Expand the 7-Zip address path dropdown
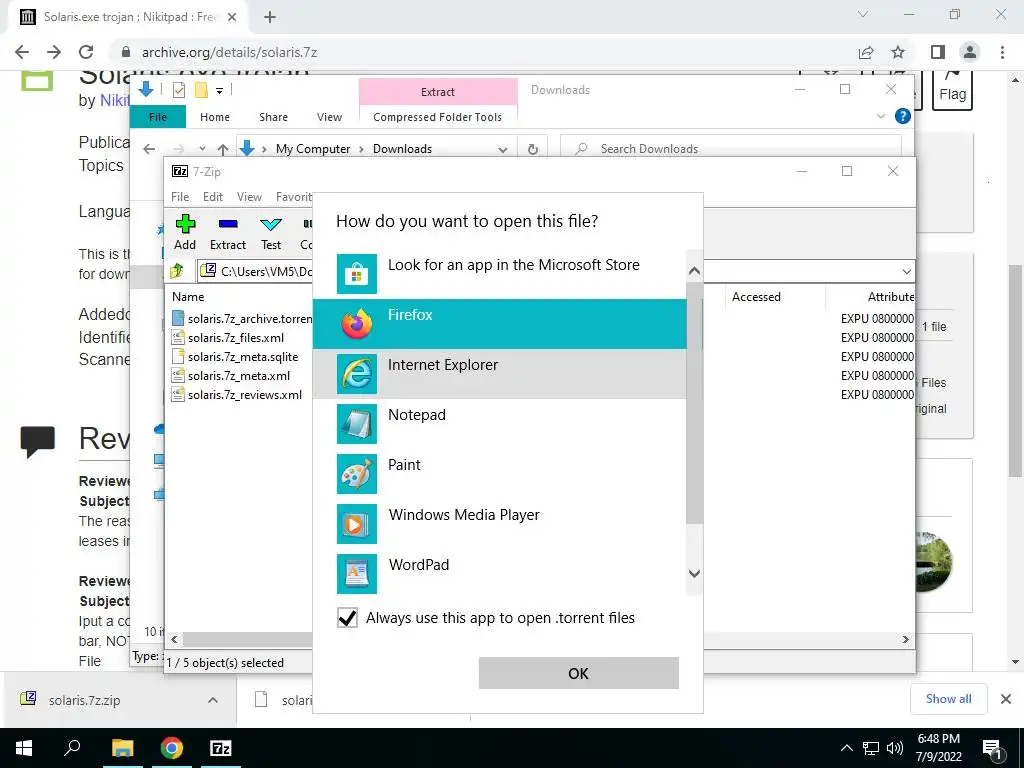This screenshot has width=1024, height=768. point(906,272)
